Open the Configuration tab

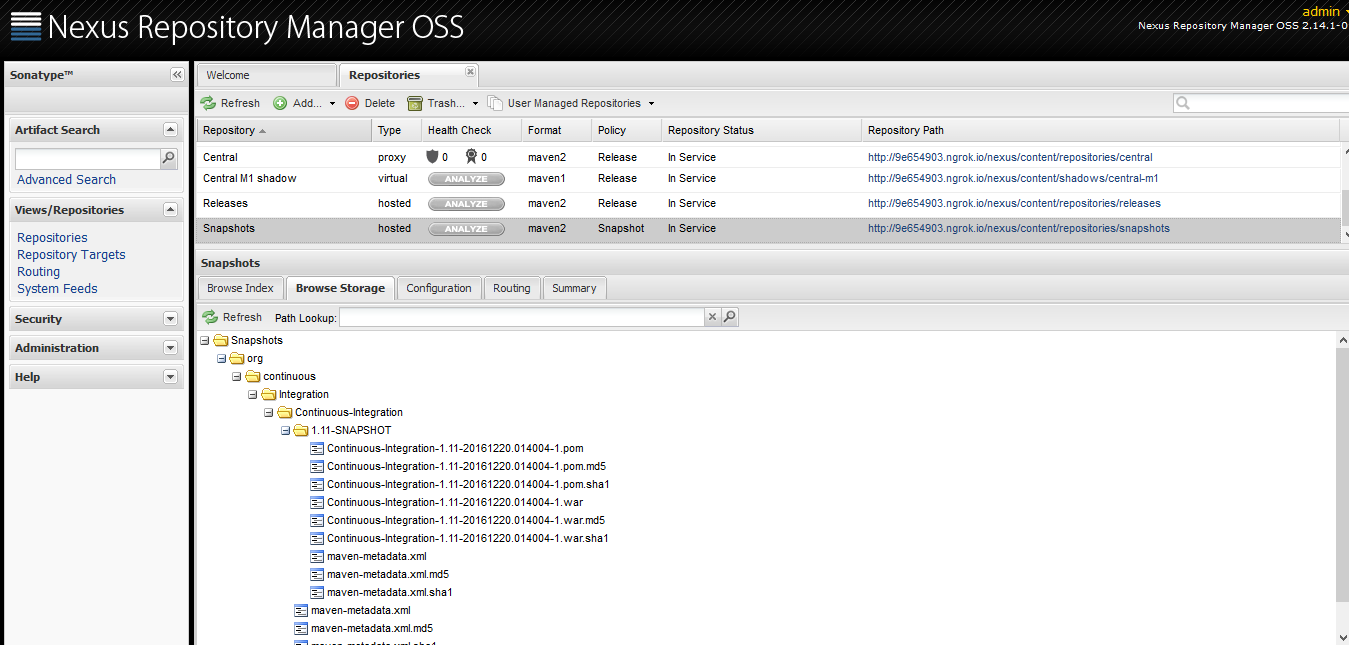[439, 288]
